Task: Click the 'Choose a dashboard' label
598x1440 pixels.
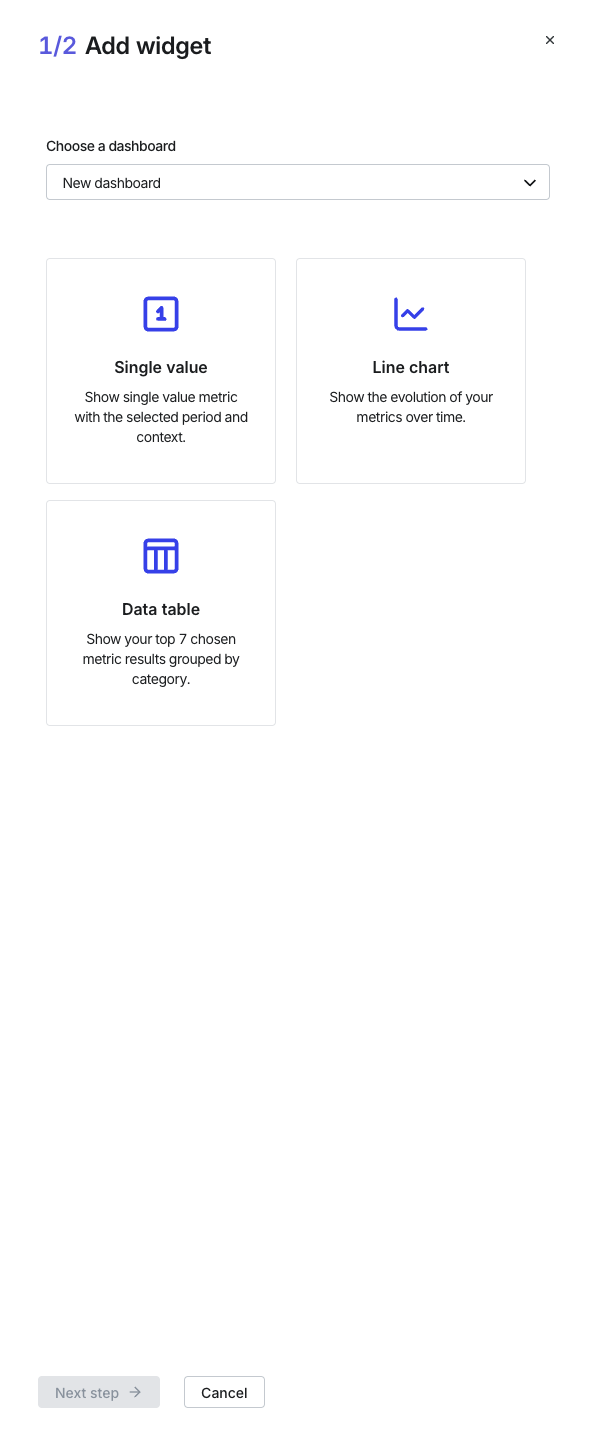Action: tap(111, 146)
